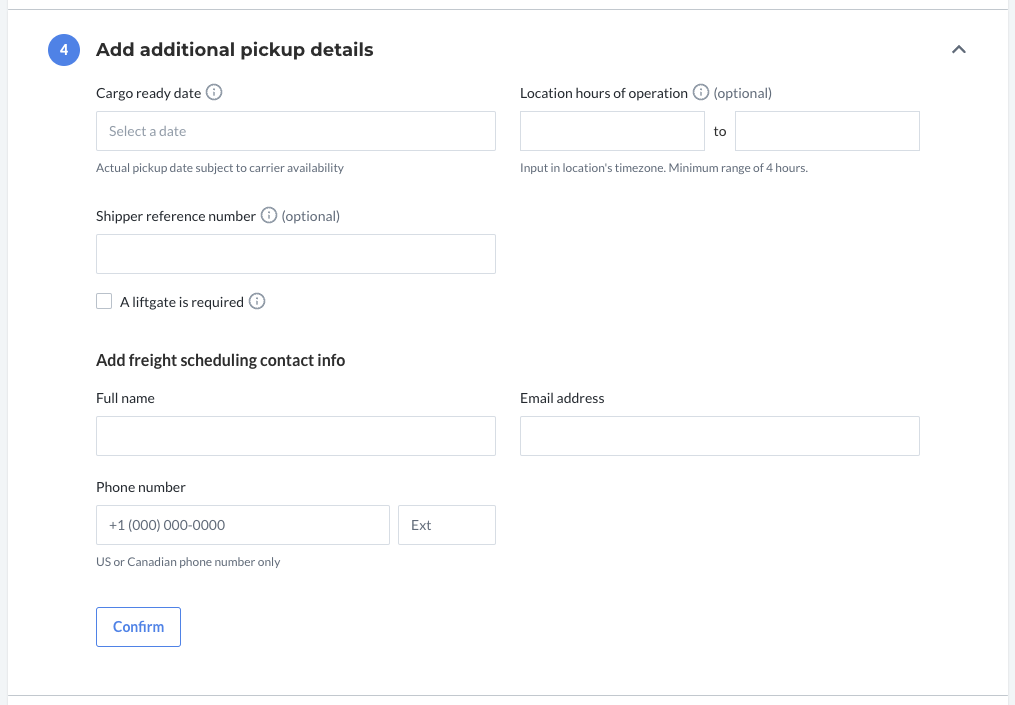The image size is (1015, 705).
Task: Click Shipper reference number info icon
Action: click(269, 216)
